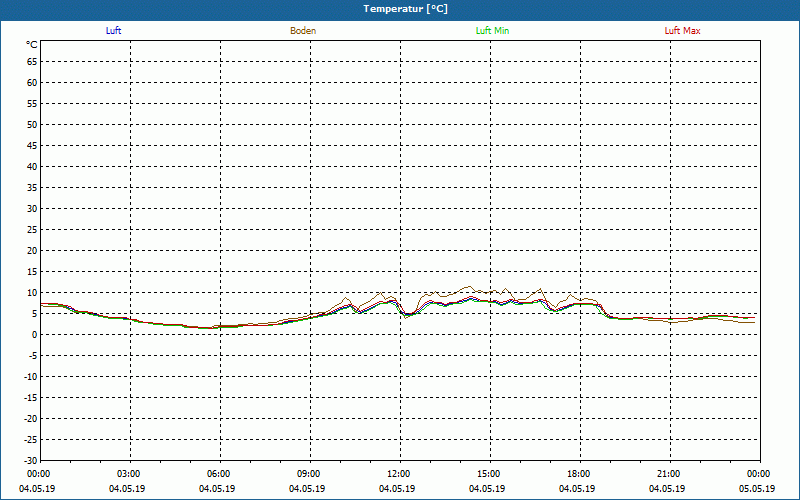Click the 12:00 time label
800x500 pixels.
coord(400,474)
